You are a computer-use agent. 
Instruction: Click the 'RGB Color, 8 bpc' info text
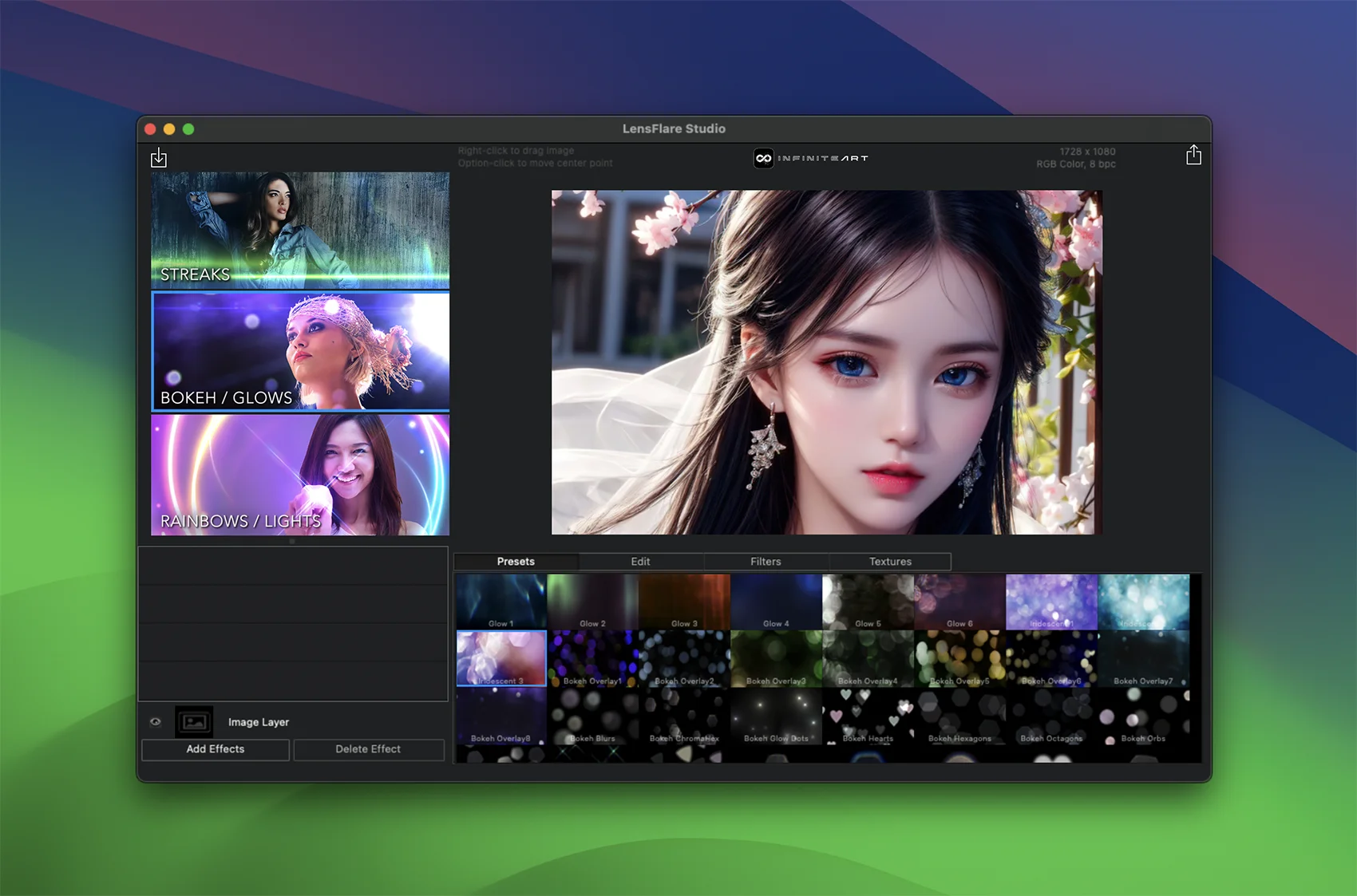point(1076,164)
